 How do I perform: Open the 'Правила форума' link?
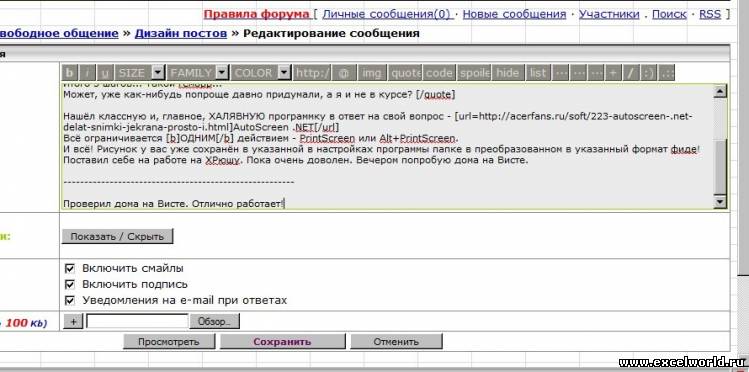tap(257, 14)
